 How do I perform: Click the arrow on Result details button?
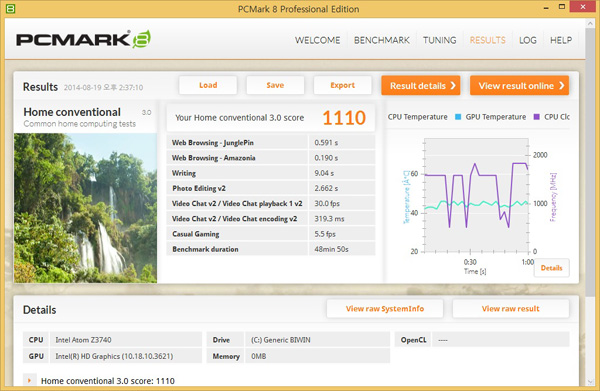point(453,85)
